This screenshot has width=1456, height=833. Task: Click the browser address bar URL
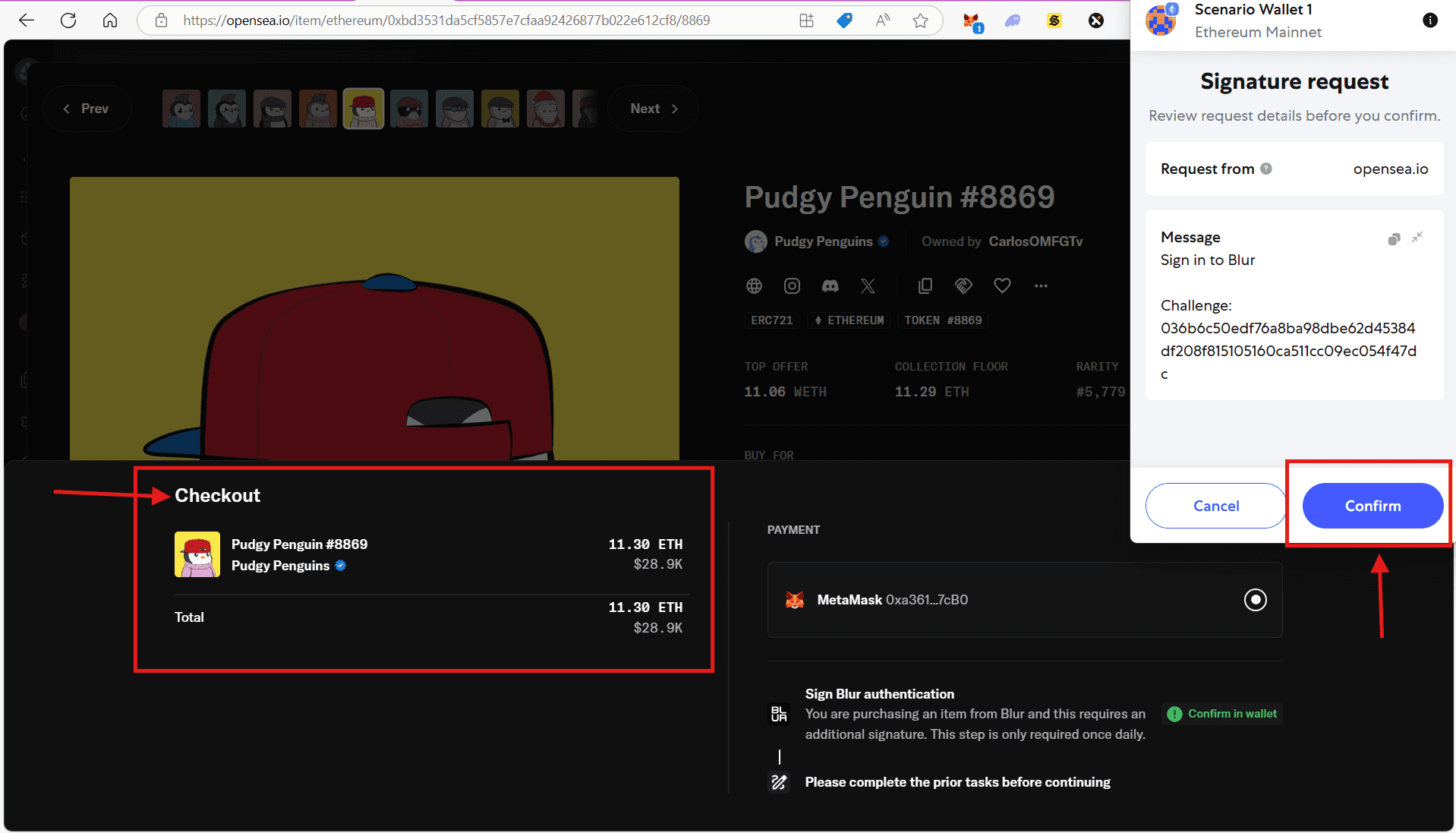[446, 21]
